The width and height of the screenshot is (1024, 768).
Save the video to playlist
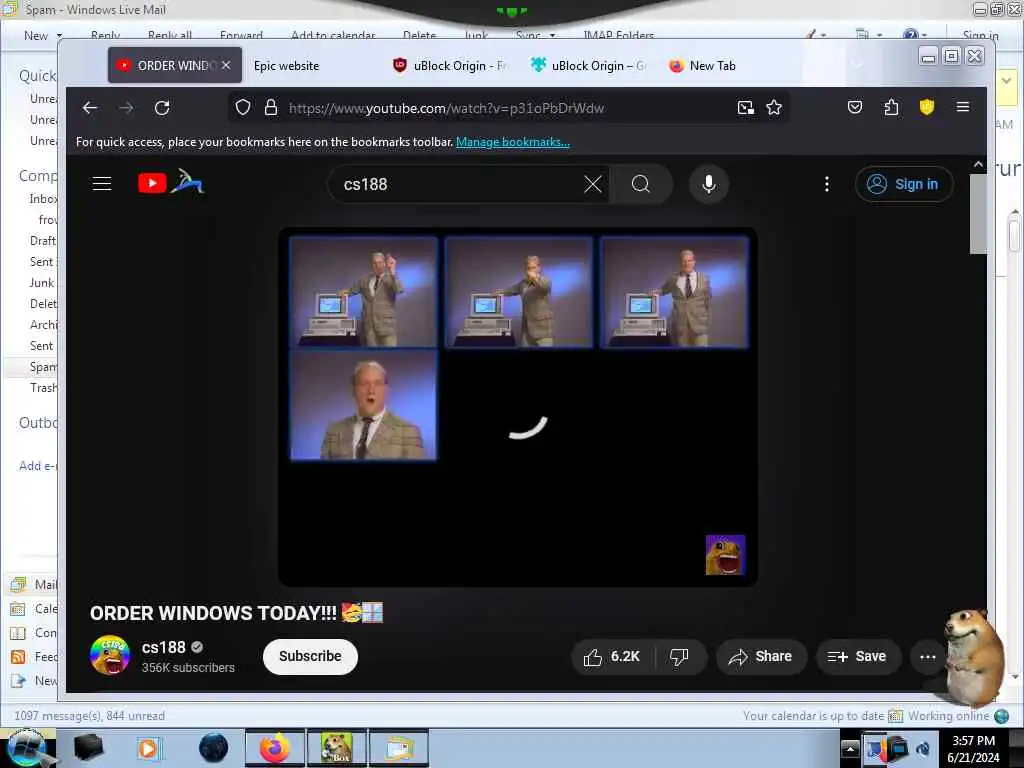857,656
